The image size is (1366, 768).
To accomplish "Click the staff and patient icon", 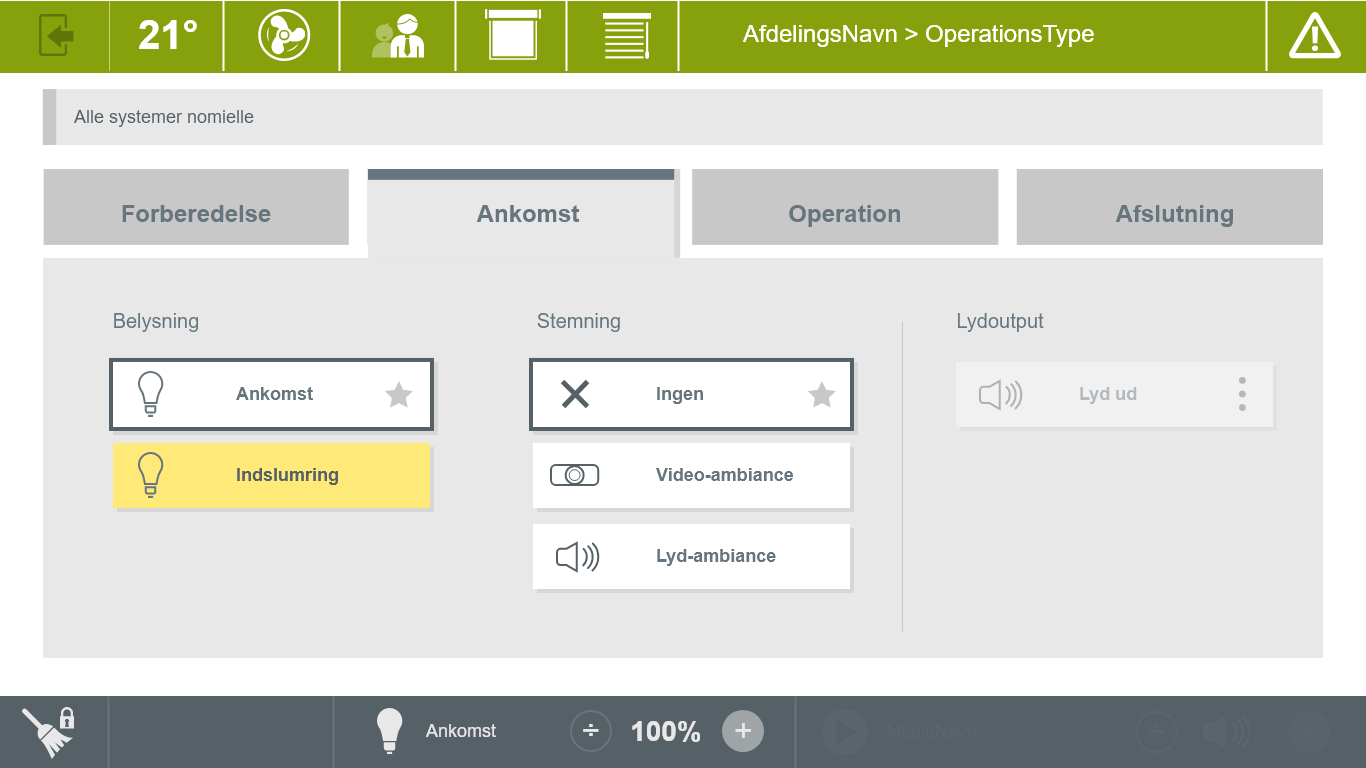I will (x=398, y=36).
